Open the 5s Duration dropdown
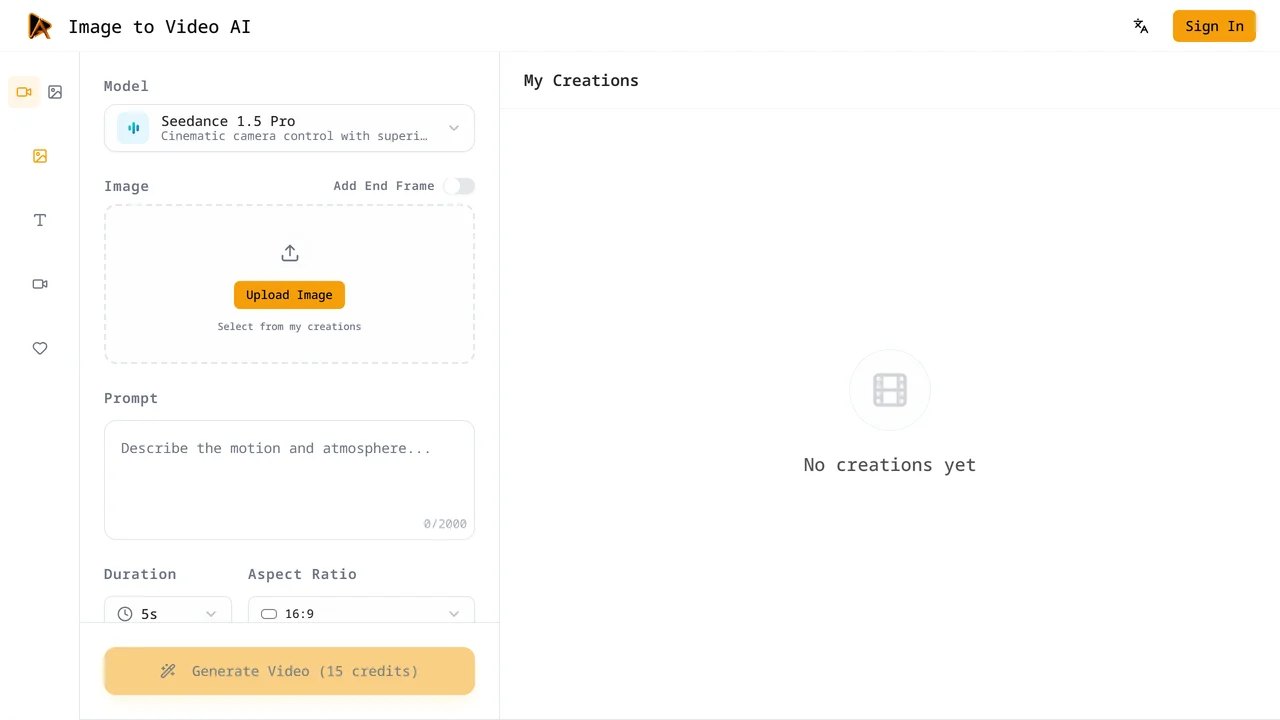Screen dimensions: 1280x720 tap(168, 613)
